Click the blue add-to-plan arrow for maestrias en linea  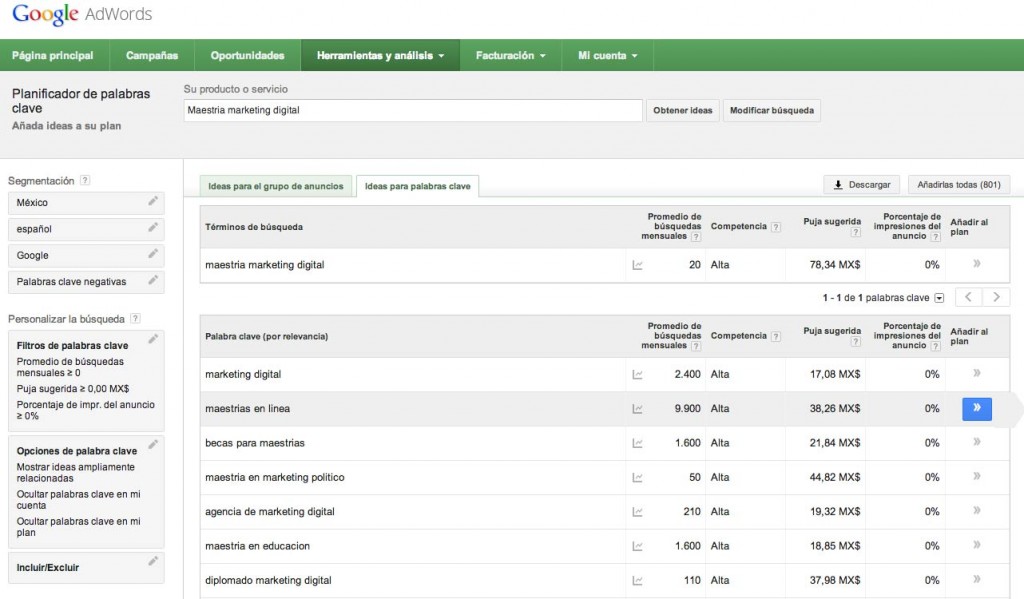(x=976, y=409)
